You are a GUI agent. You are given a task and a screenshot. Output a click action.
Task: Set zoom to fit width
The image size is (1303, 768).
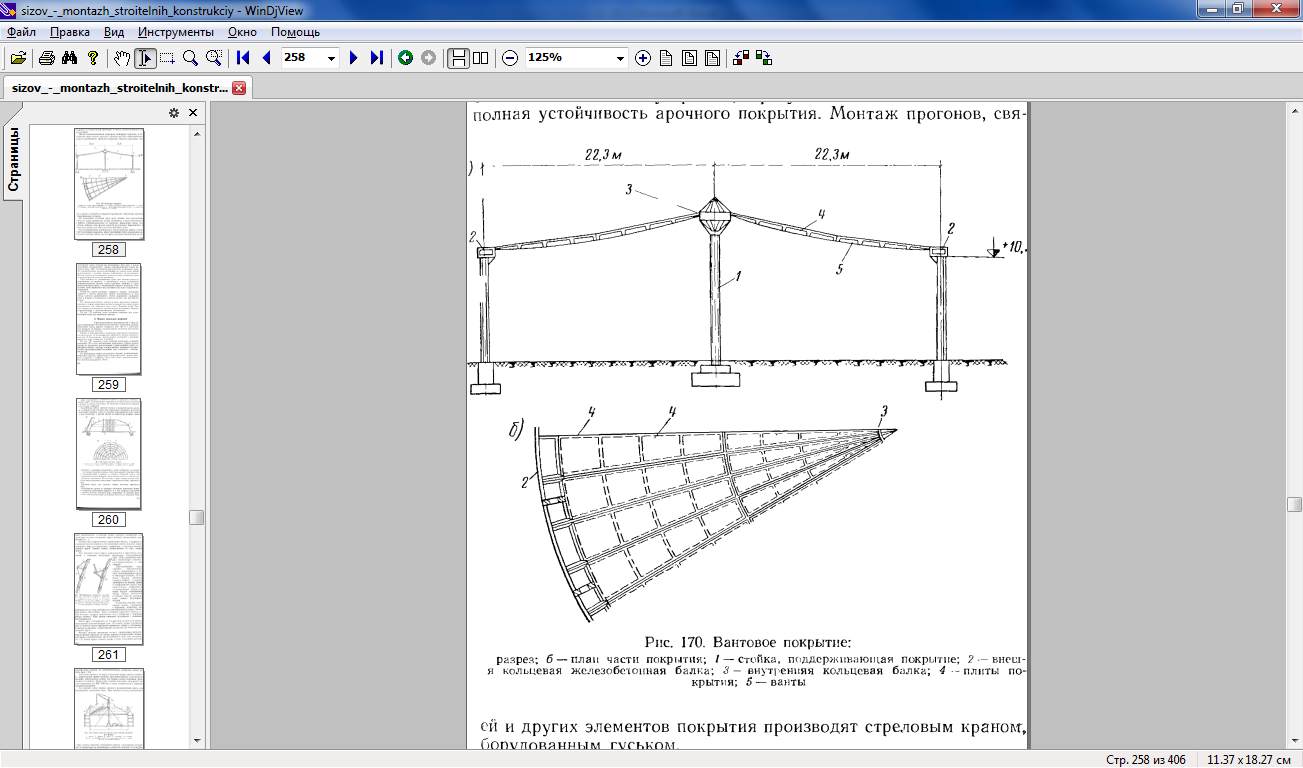click(712, 58)
